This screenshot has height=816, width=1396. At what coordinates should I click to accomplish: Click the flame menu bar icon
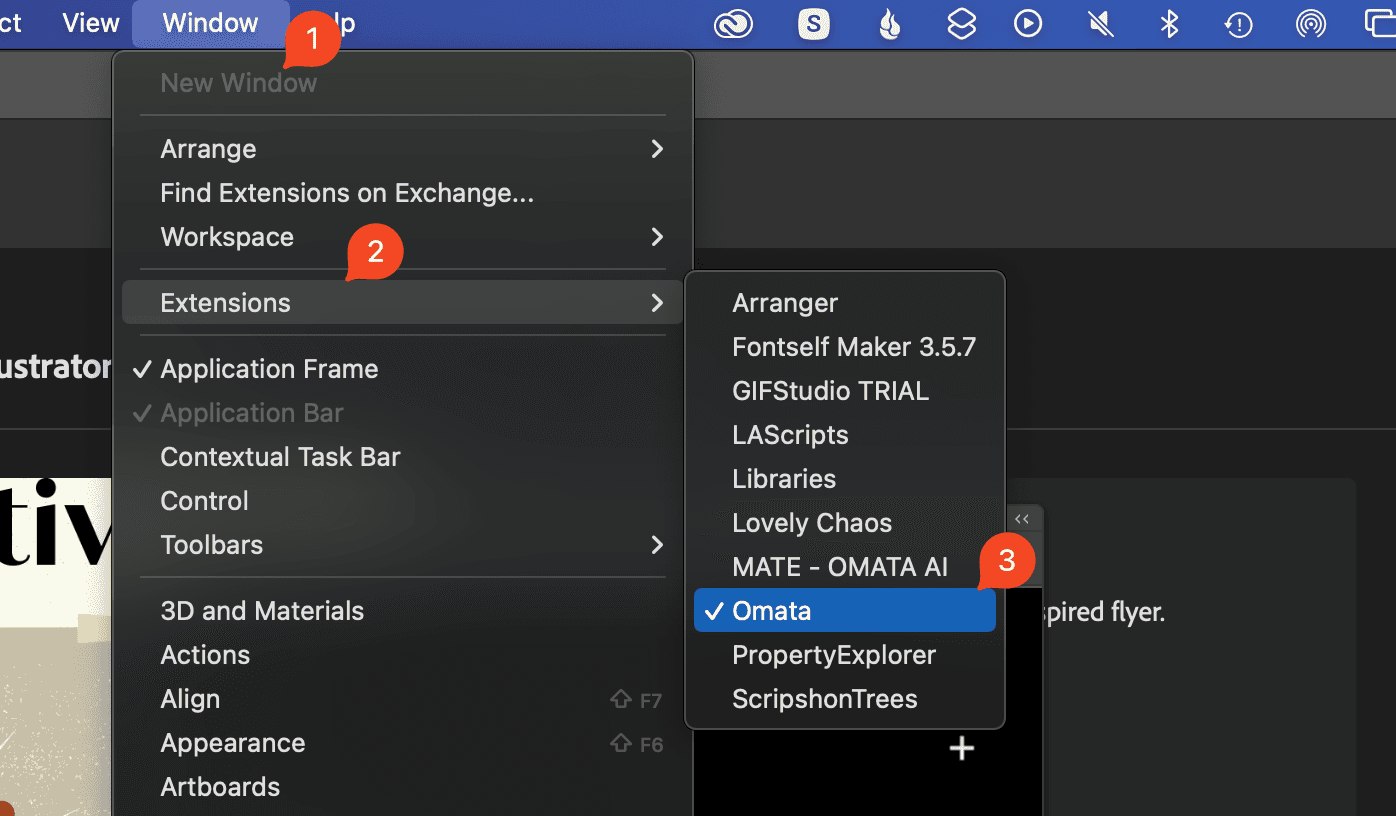[x=889, y=24]
